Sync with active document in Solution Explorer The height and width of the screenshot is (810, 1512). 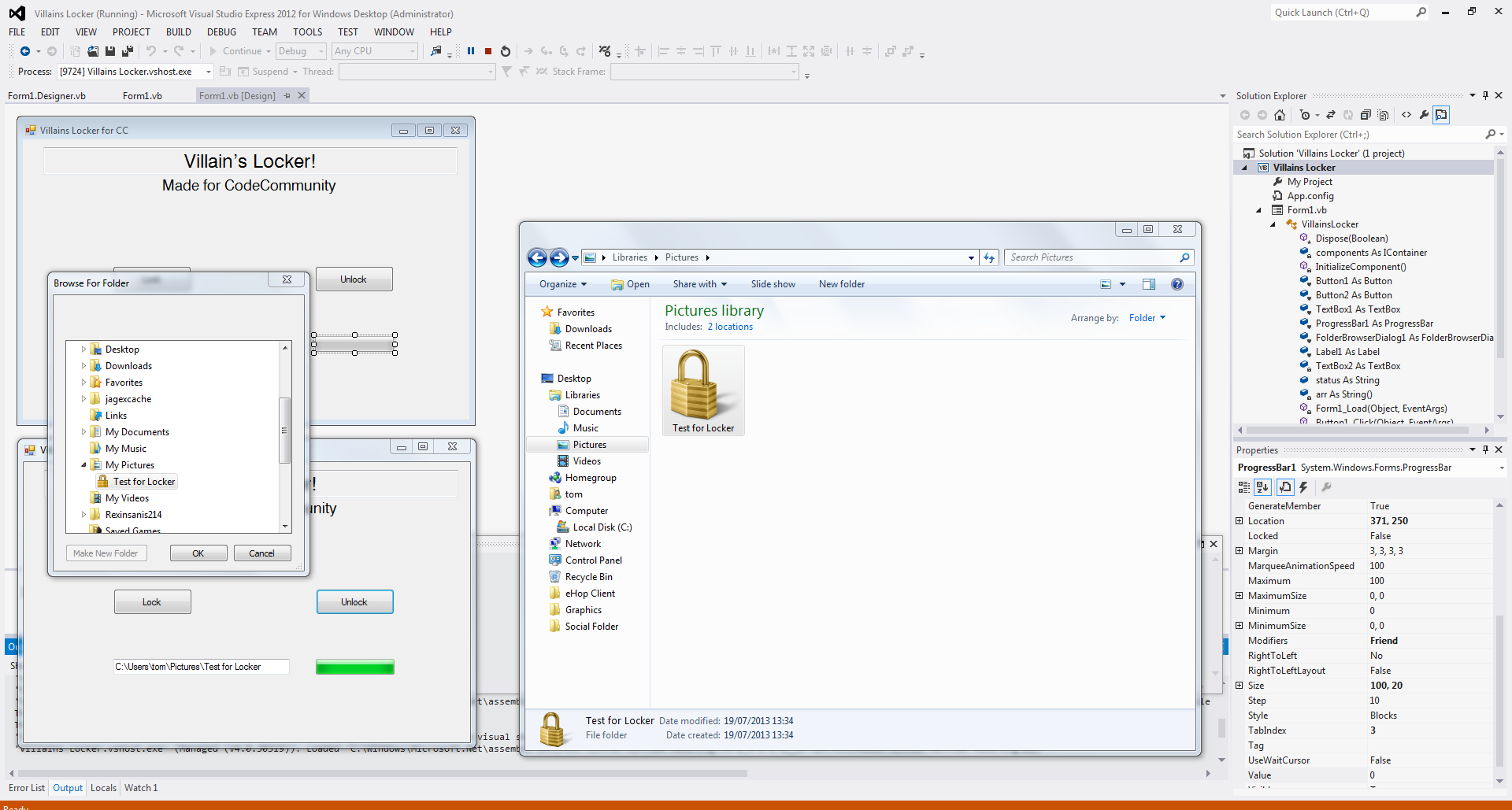1331,115
